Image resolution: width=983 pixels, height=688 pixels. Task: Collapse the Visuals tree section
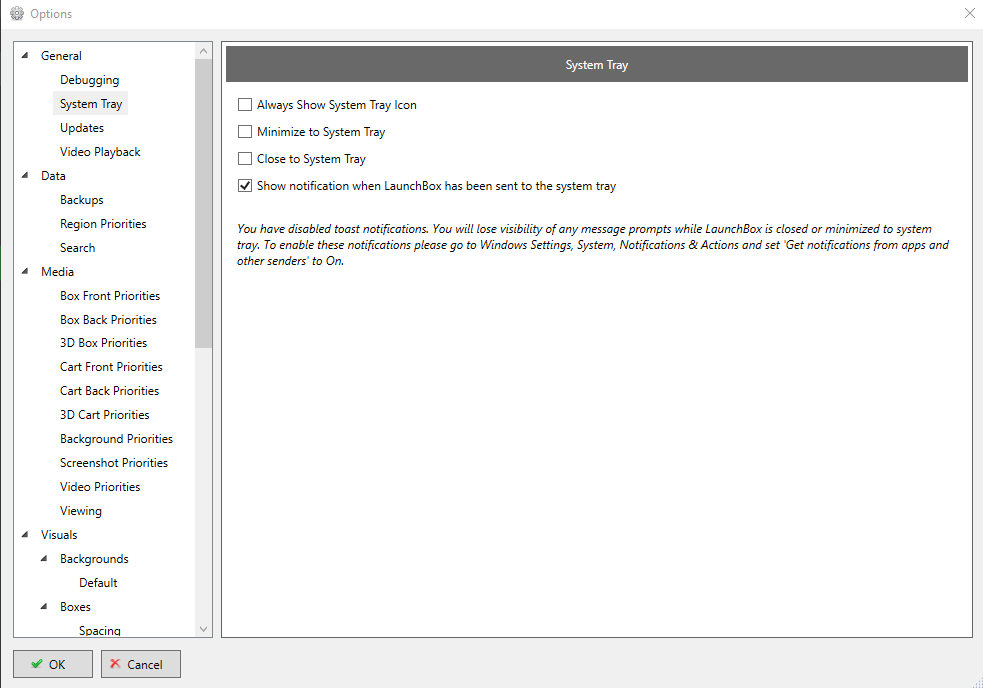pos(25,534)
